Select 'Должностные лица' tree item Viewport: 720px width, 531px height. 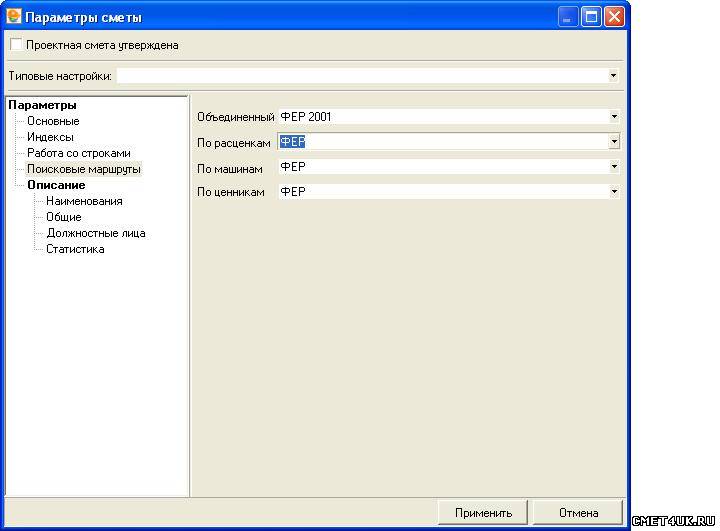[96, 233]
